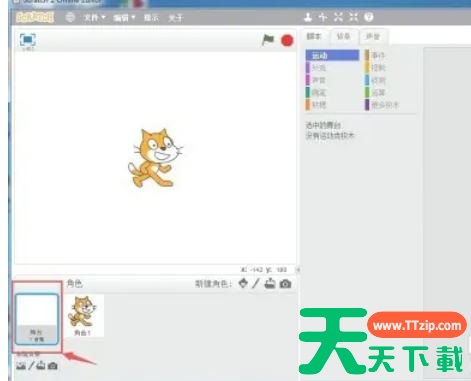Choose new sprite from library icon
Viewport: 471px width, 381px height.
(243, 284)
